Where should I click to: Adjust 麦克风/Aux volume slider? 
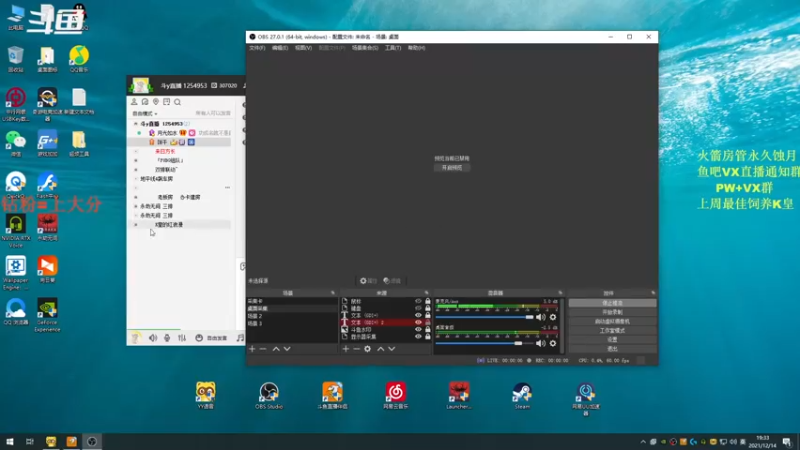[485, 317]
